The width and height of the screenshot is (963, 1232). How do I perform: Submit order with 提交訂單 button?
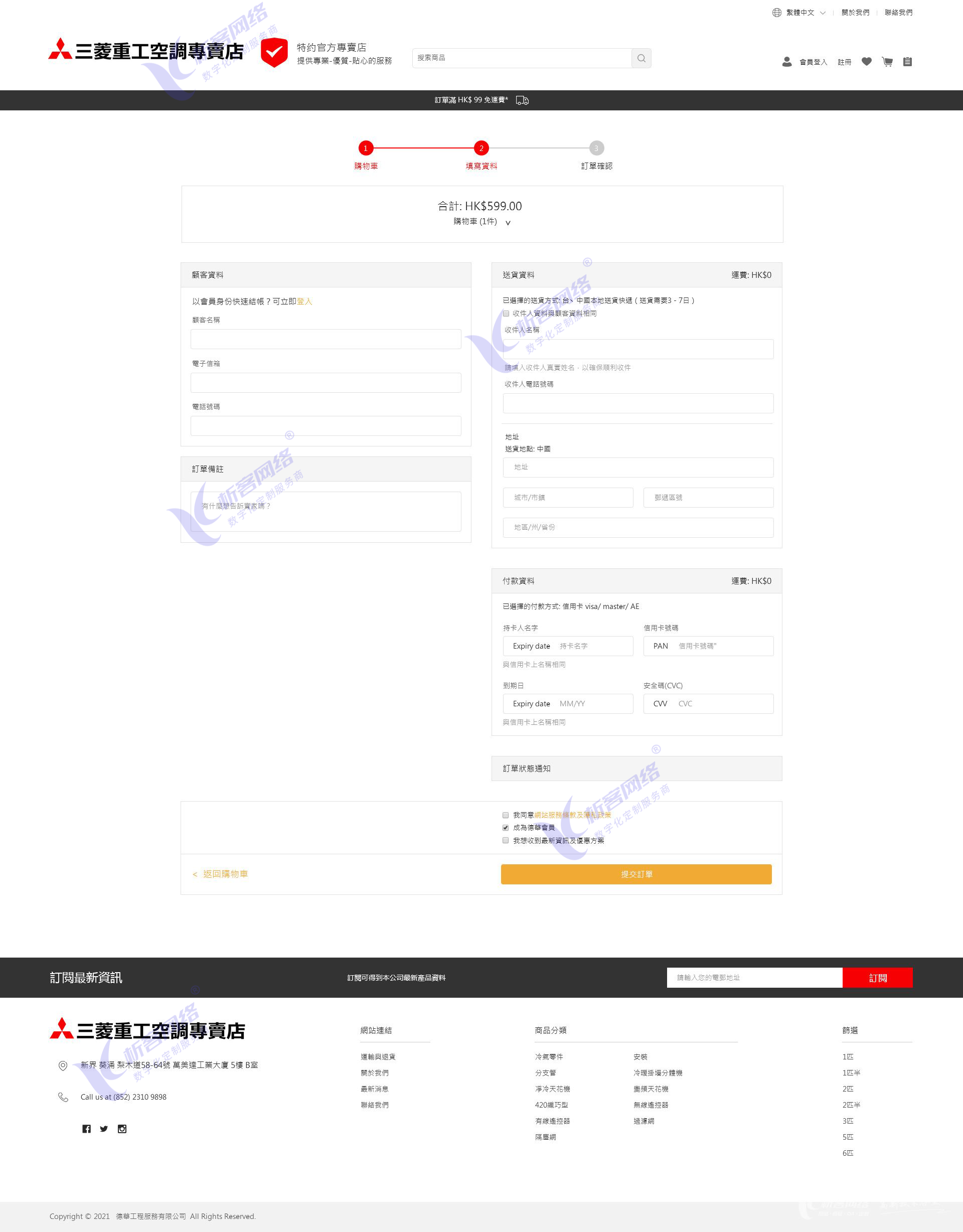(636, 874)
